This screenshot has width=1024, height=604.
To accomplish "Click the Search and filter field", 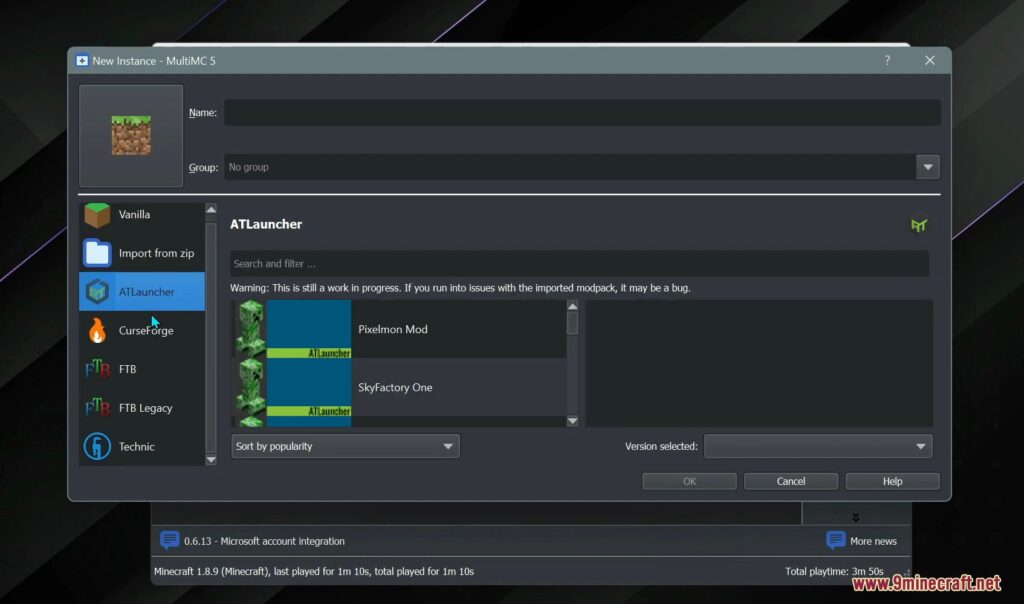I will 579,264.
